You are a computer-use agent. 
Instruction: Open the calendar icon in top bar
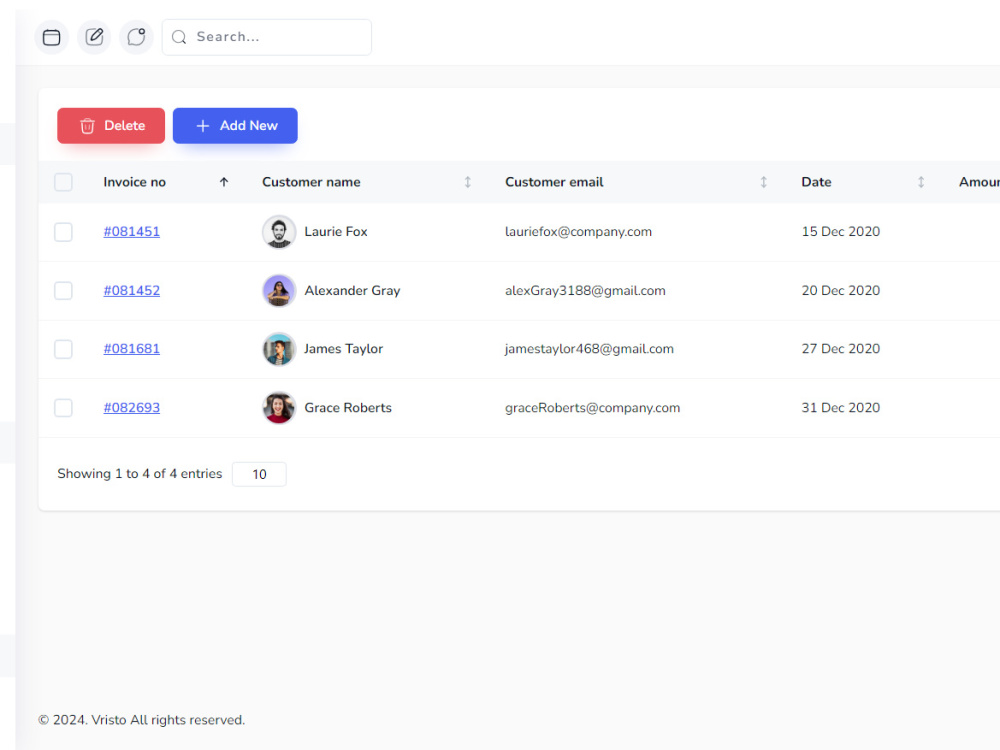[52, 37]
